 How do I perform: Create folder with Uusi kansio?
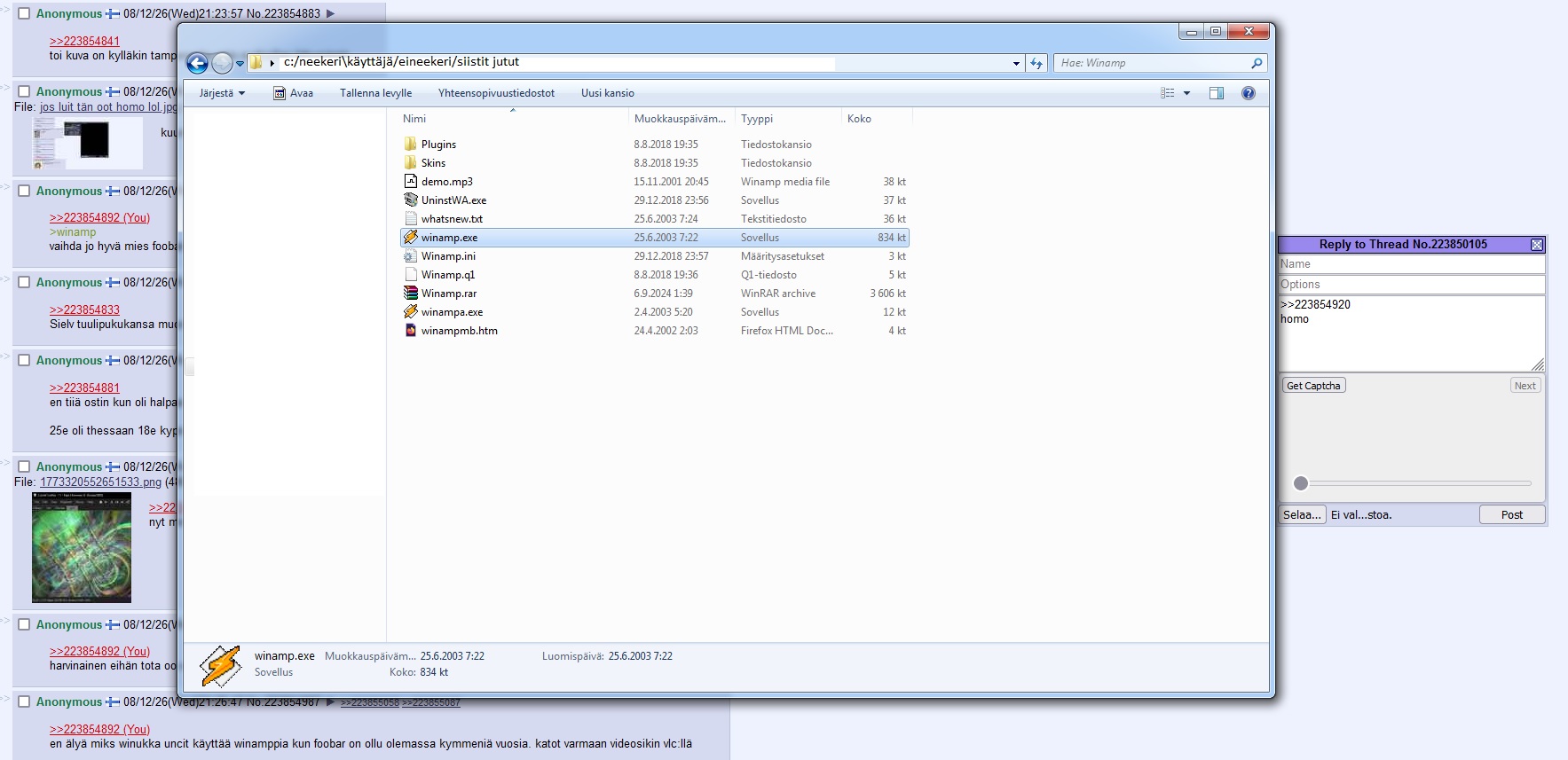coord(608,93)
